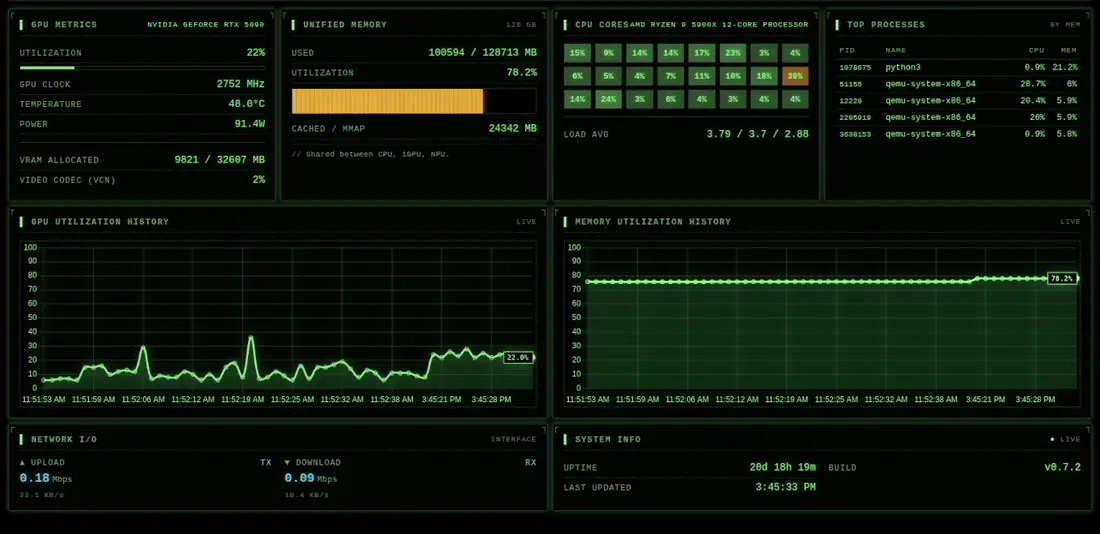Click the Video Codec (VCN) row
The image size is (1100, 534).
[x=142, y=180]
